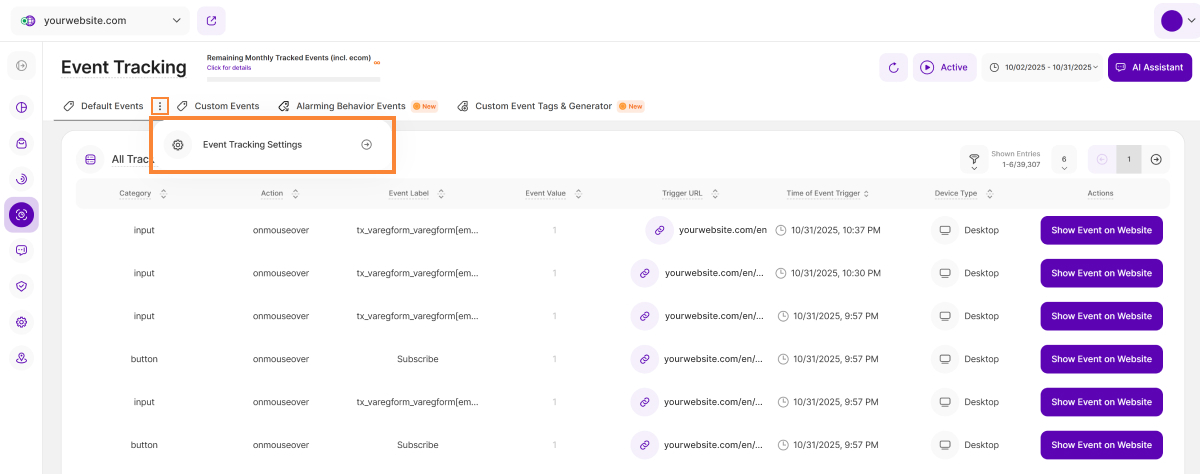The width and height of the screenshot is (1200, 474).
Task: Go to next page arrow
Action: click(1156, 159)
